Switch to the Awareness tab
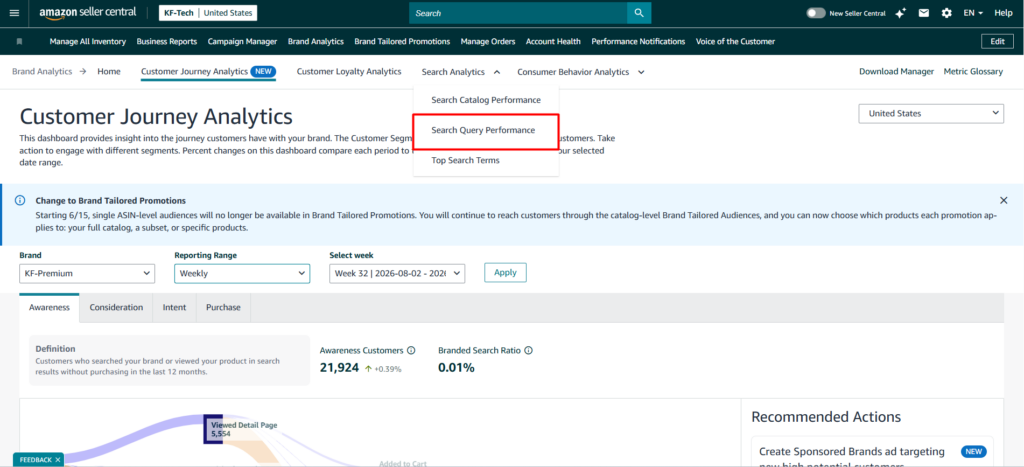 click(50, 308)
